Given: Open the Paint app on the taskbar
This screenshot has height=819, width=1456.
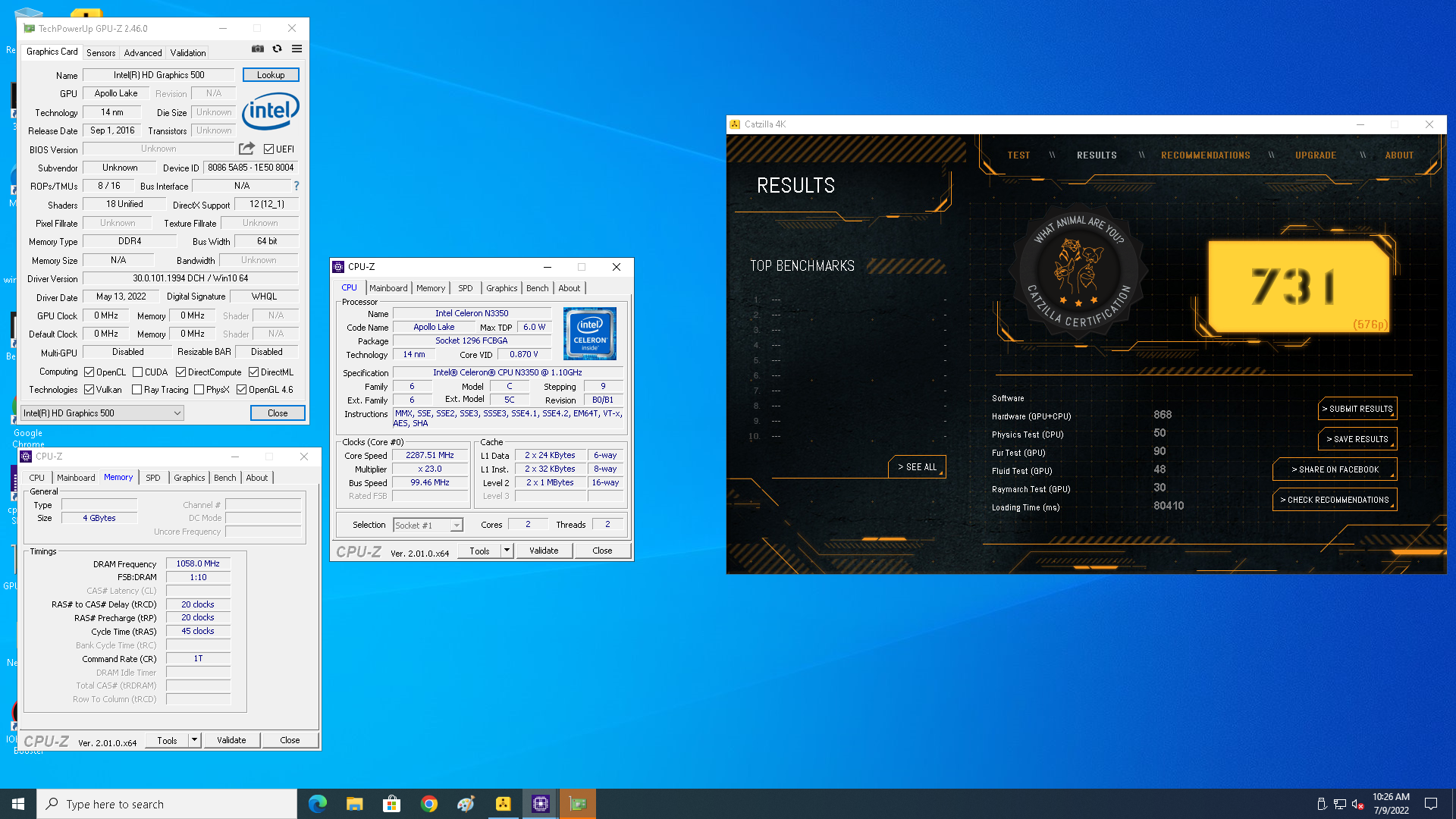Looking at the screenshot, I should (x=466, y=804).
